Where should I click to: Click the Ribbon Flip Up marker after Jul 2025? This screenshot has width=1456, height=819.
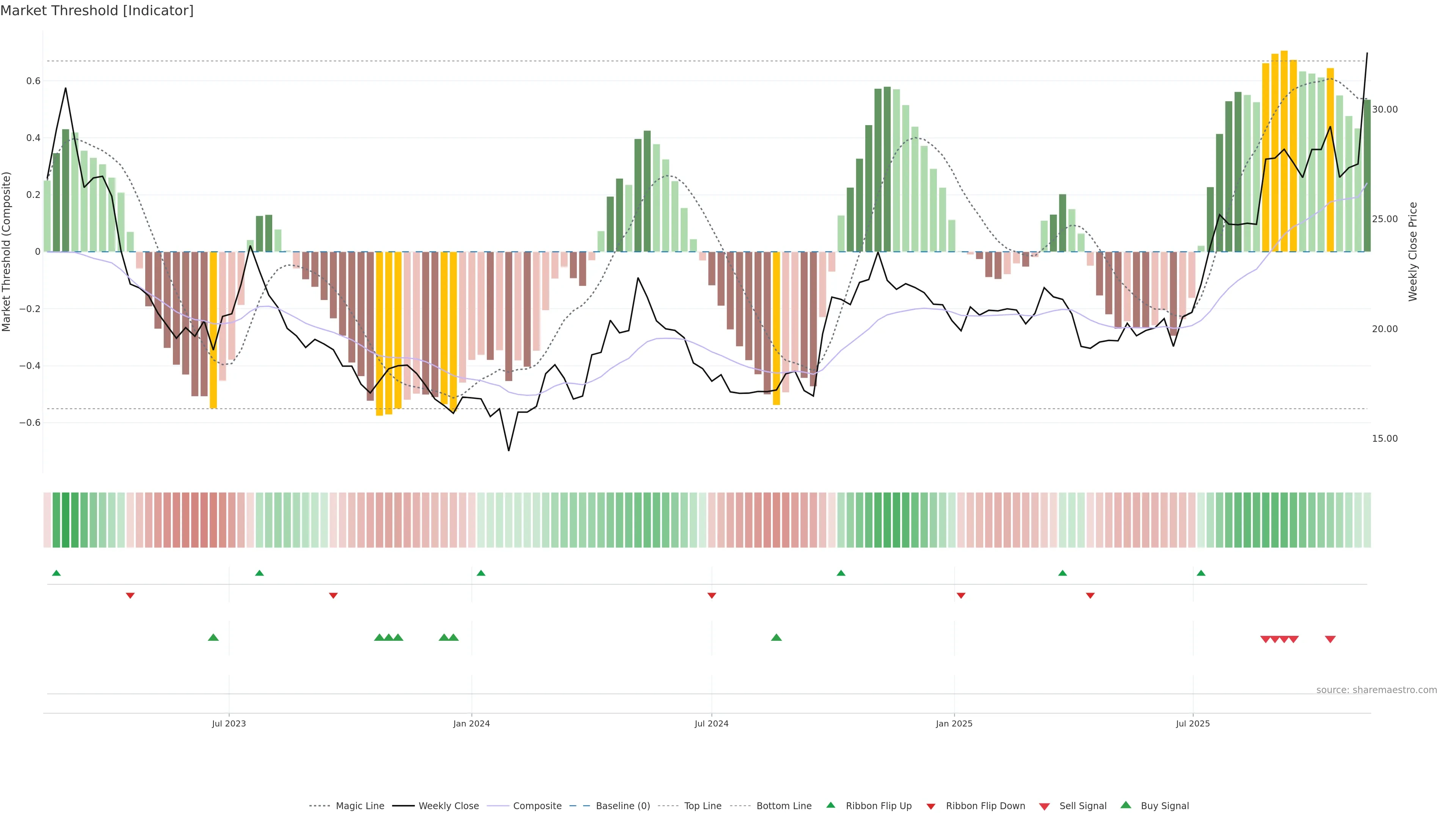pyautogui.click(x=1201, y=573)
